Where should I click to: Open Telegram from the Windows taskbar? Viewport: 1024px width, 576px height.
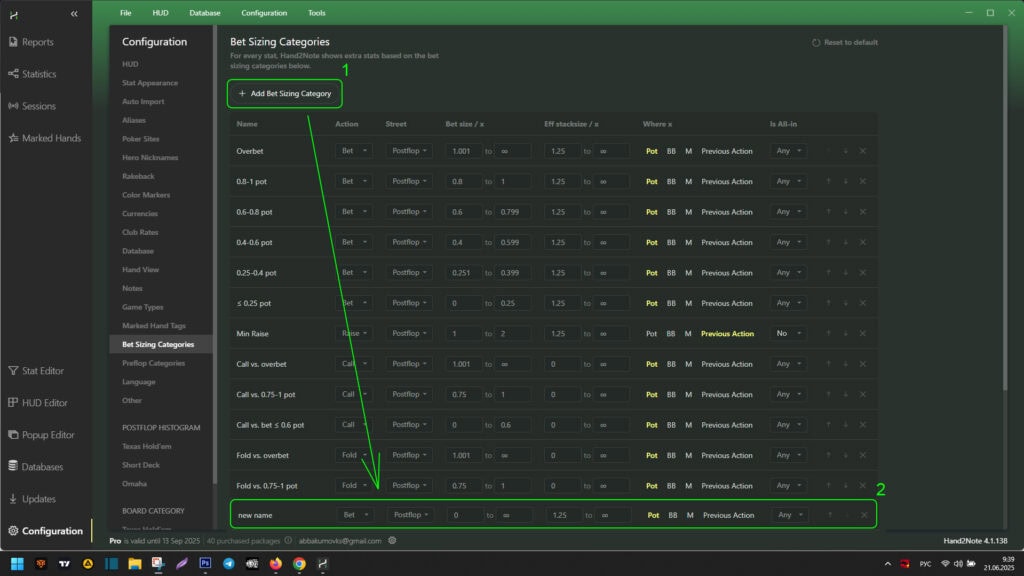coord(229,564)
